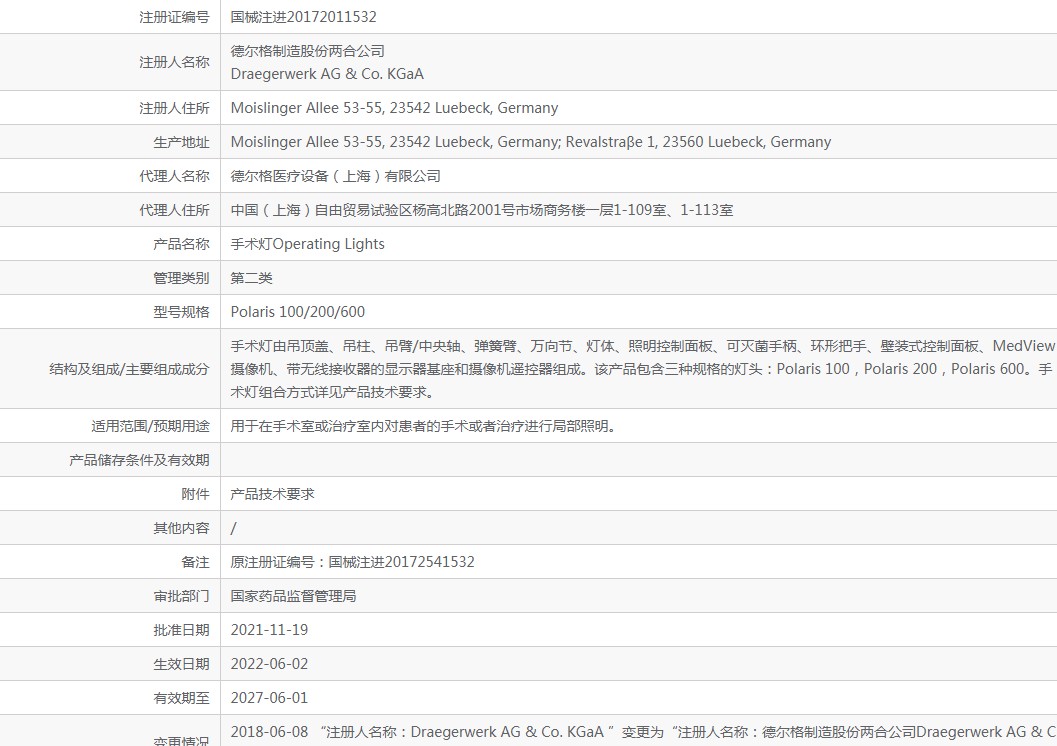
Task: Click the structure and composition description text
Action: click(642, 369)
